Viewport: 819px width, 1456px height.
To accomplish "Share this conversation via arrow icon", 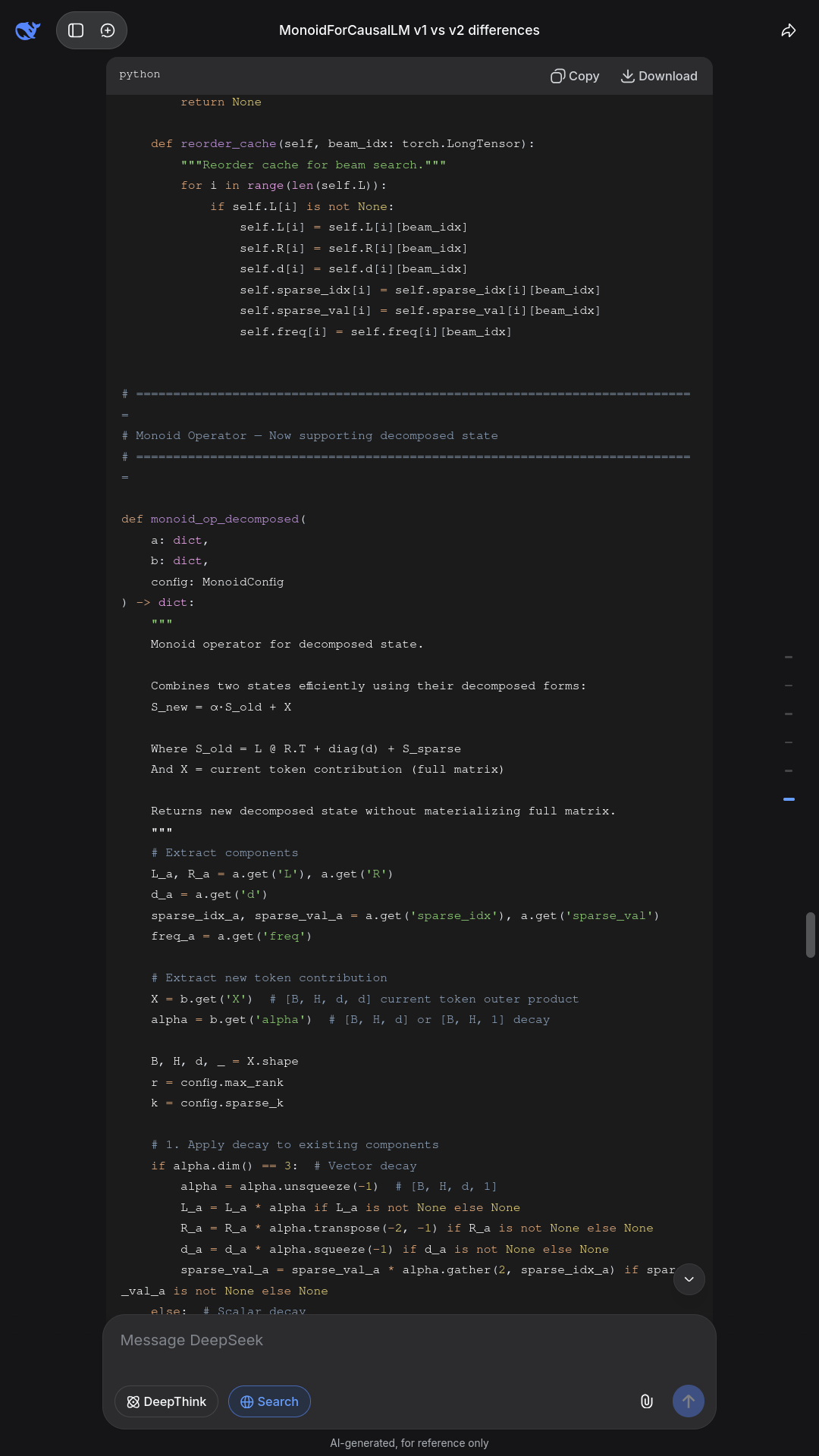I will coord(789,30).
